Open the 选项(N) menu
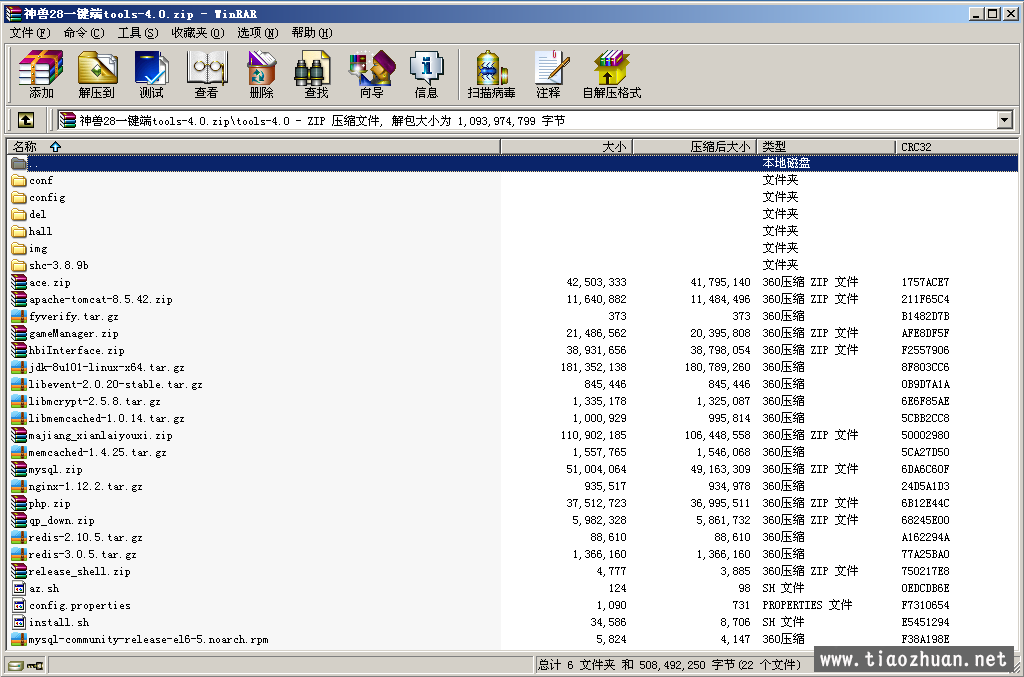The width and height of the screenshot is (1024, 677). (x=258, y=33)
